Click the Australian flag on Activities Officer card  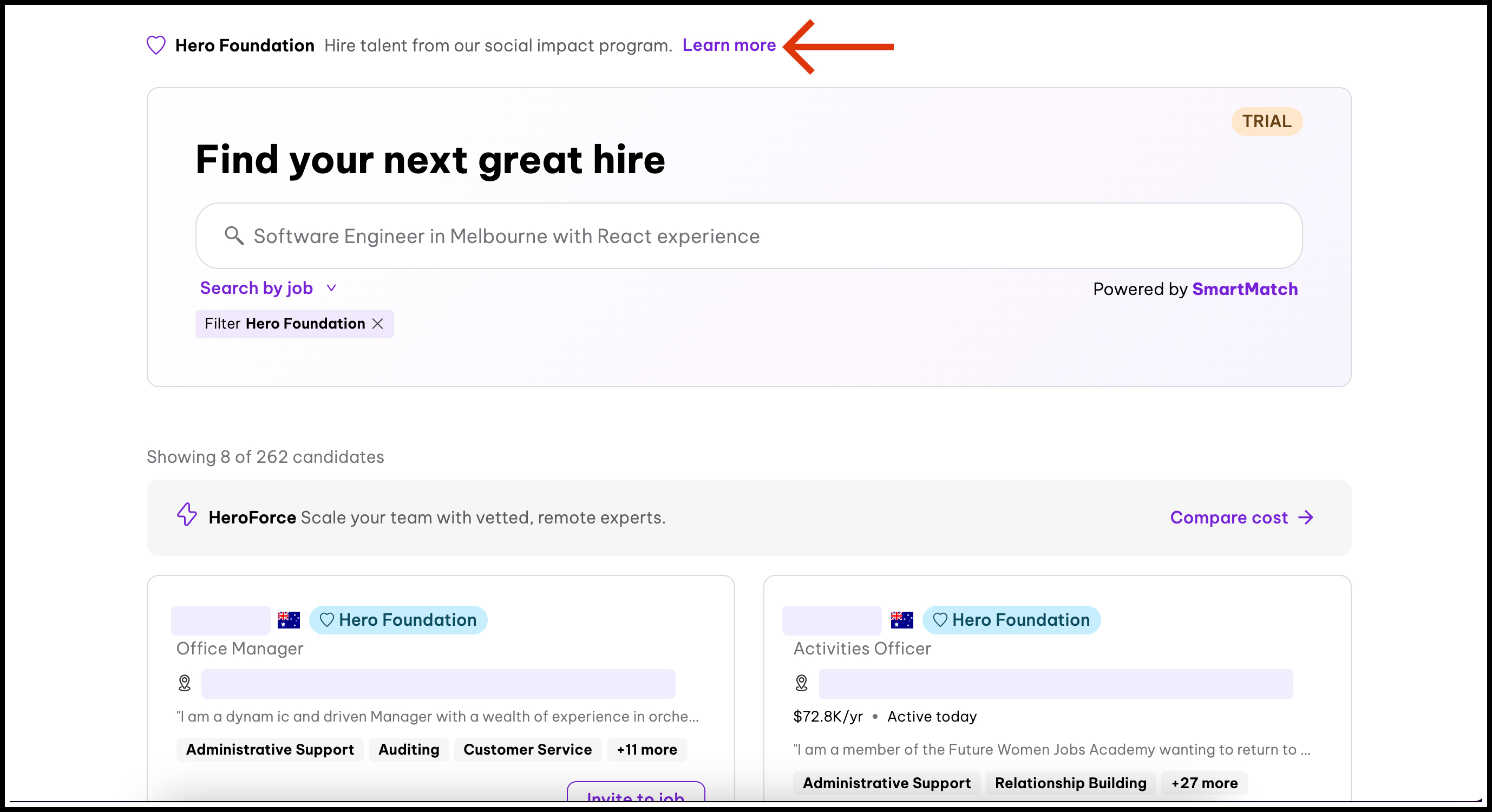[x=902, y=620]
